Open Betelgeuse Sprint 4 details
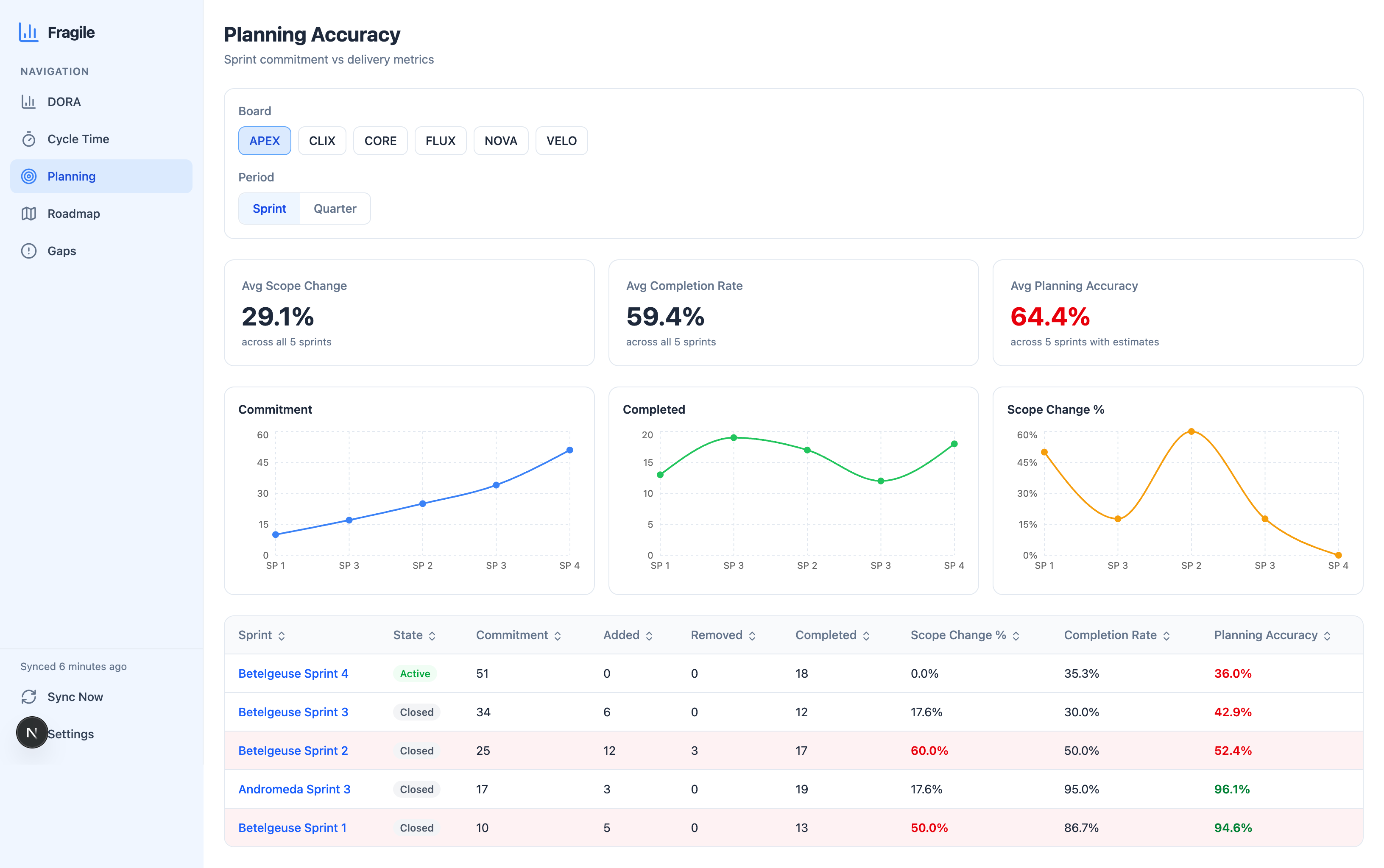The image size is (1384, 868). coord(293,673)
